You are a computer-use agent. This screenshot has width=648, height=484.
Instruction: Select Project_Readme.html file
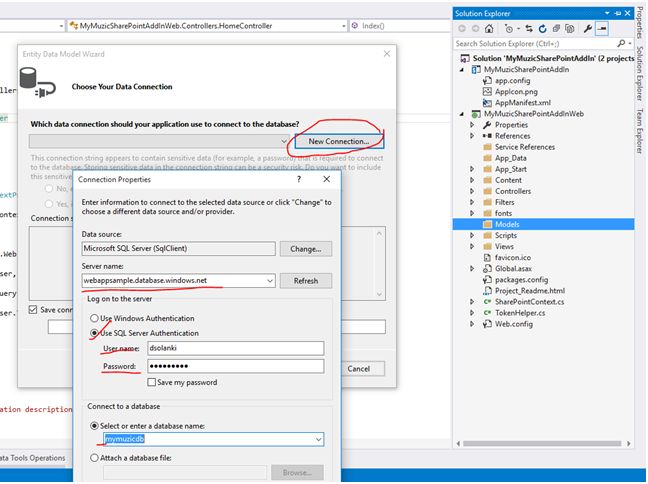pyautogui.click(x=530, y=291)
